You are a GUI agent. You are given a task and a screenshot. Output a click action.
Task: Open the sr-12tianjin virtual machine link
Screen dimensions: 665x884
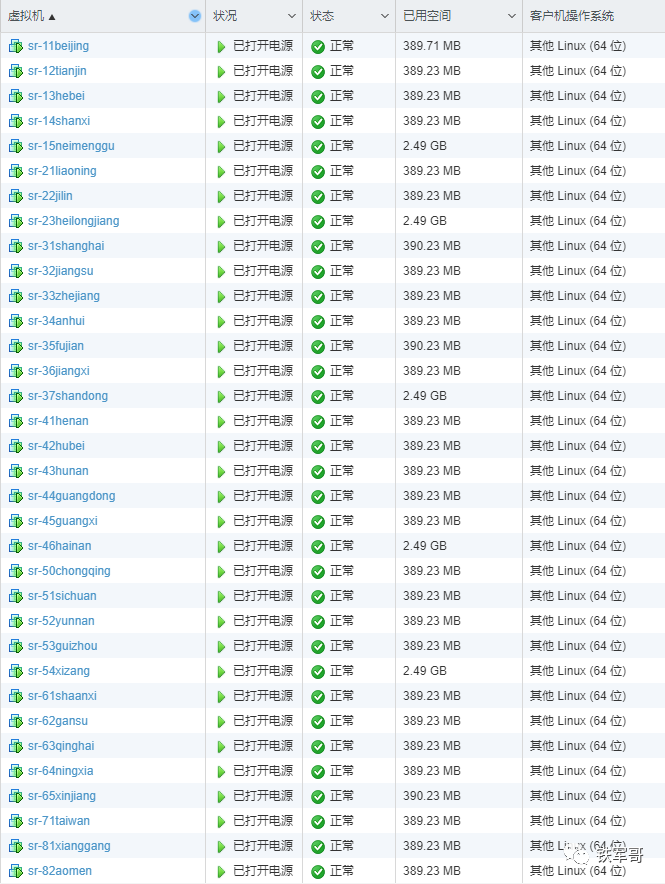[x=57, y=71]
